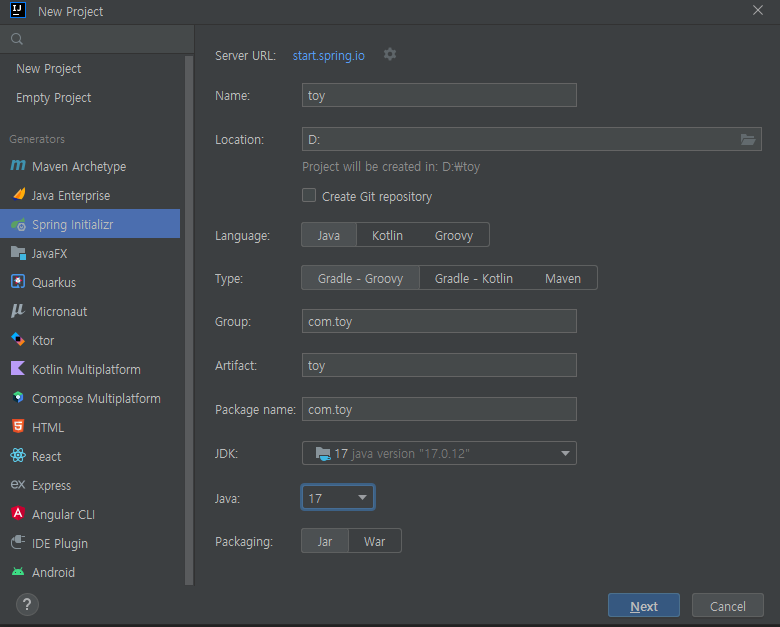Select Maven Archetype generator icon
This screenshot has height=627, width=780.
pyautogui.click(x=18, y=166)
